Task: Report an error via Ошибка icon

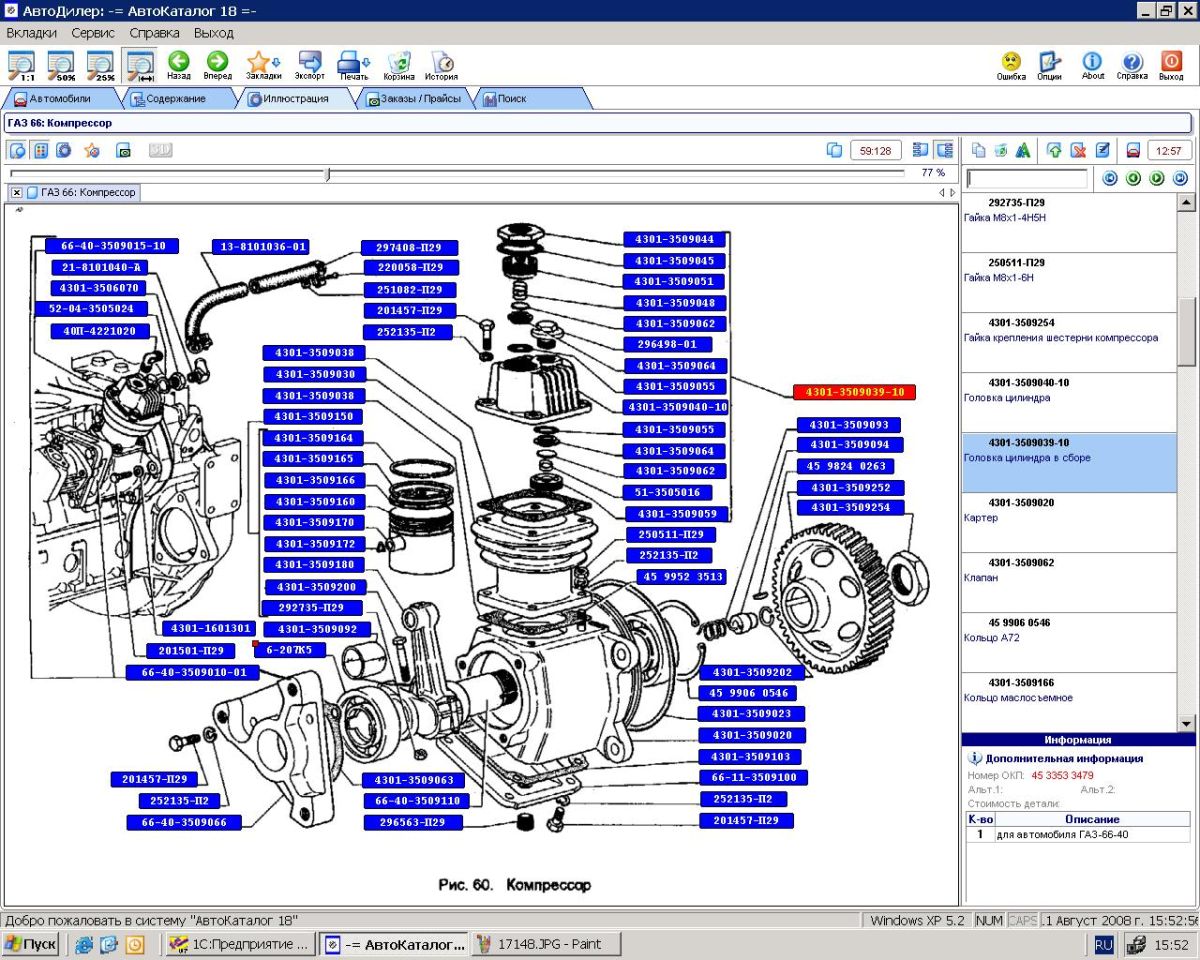Action: tap(1011, 65)
